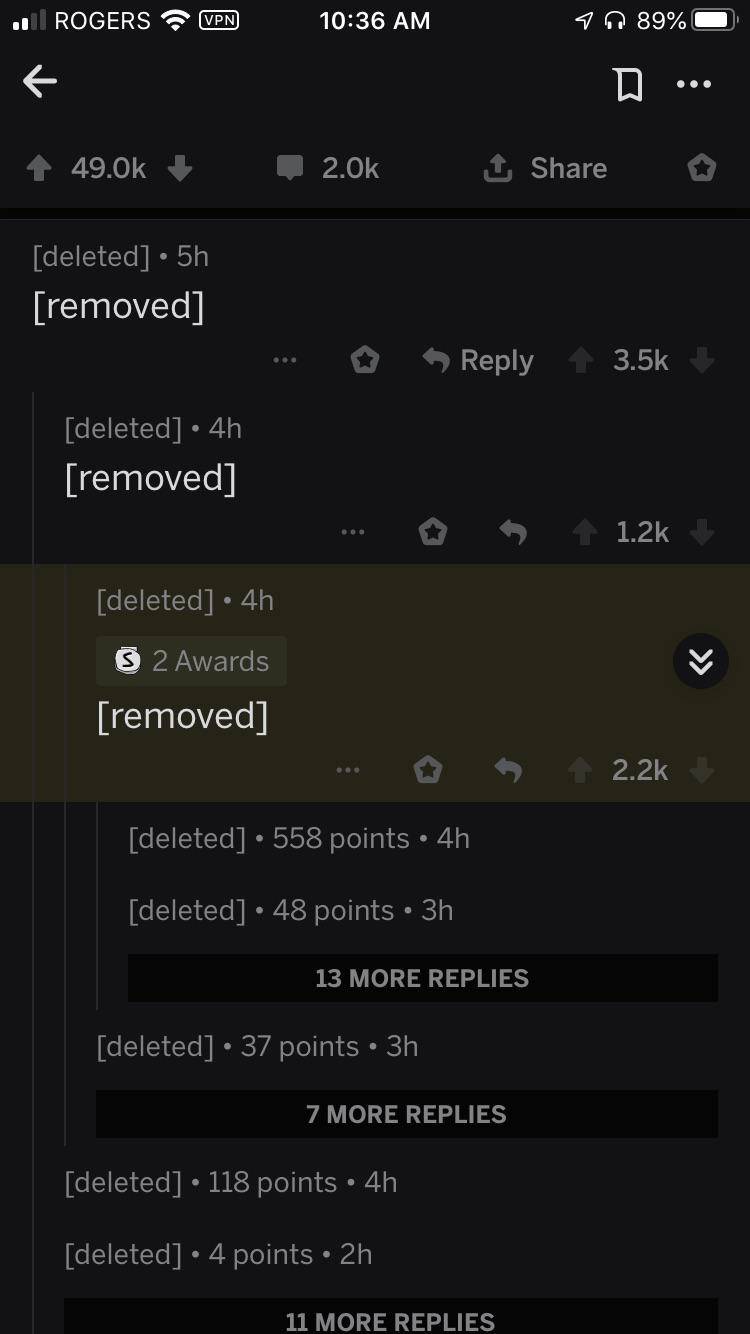The image size is (750, 1334).
Task: Upvote the comment with 3.5k points
Action: pos(581,360)
